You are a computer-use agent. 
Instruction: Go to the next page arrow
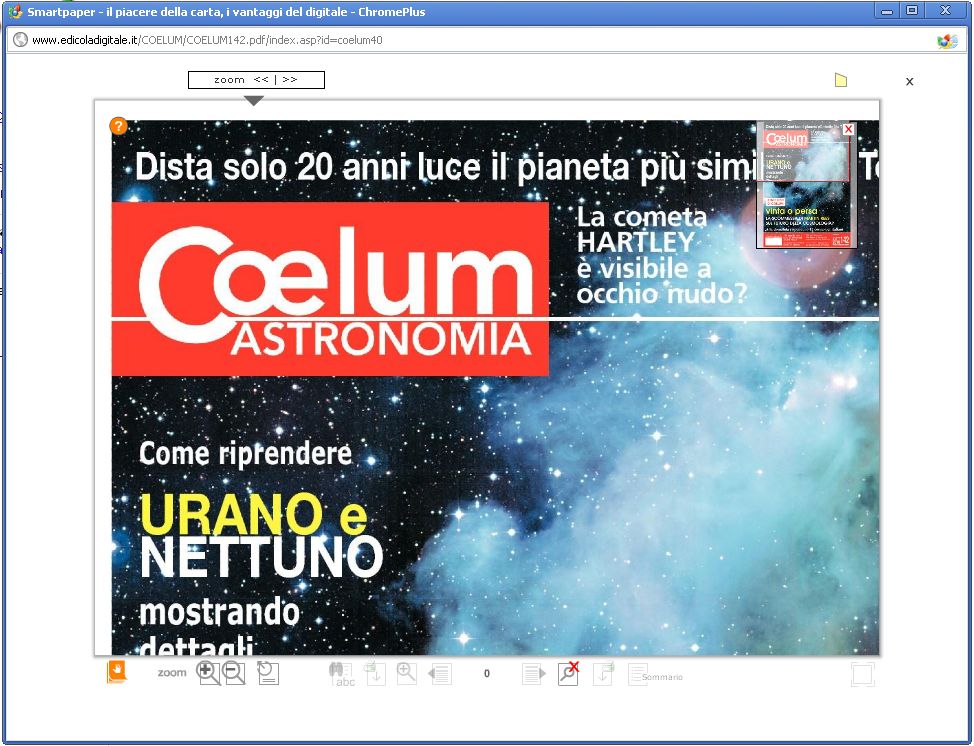534,674
